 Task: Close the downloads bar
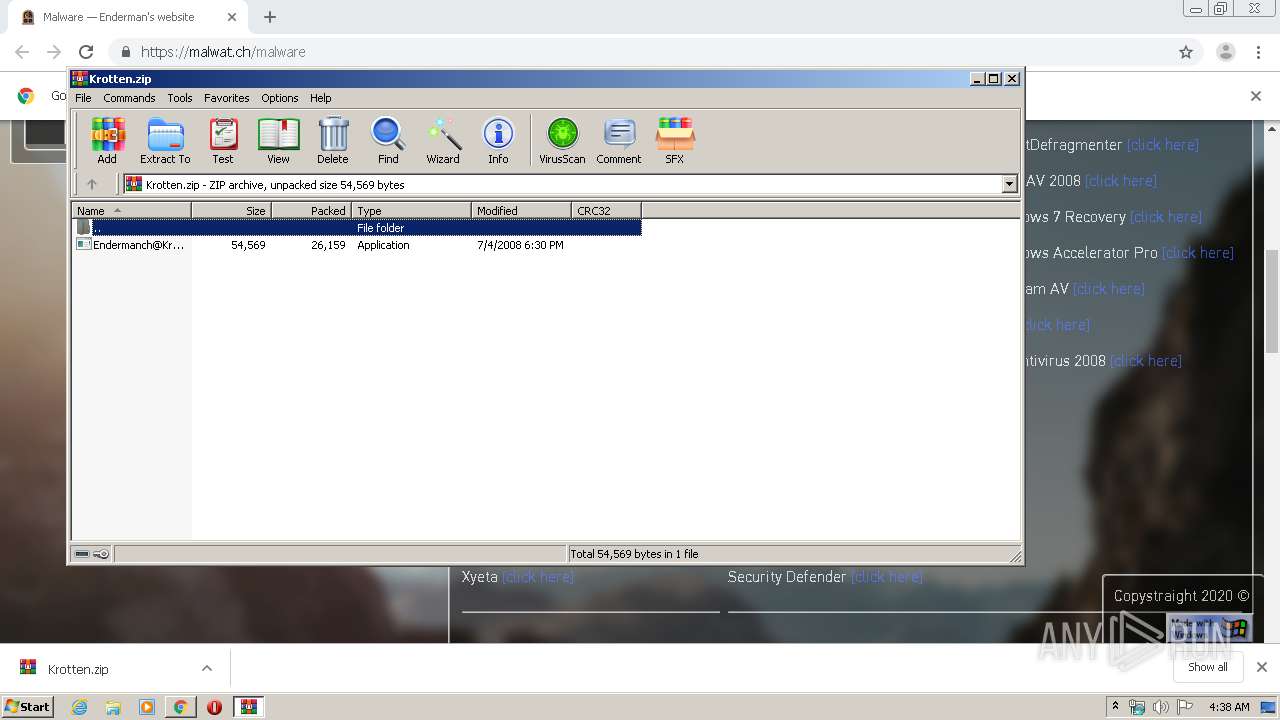pos(1262,667)
